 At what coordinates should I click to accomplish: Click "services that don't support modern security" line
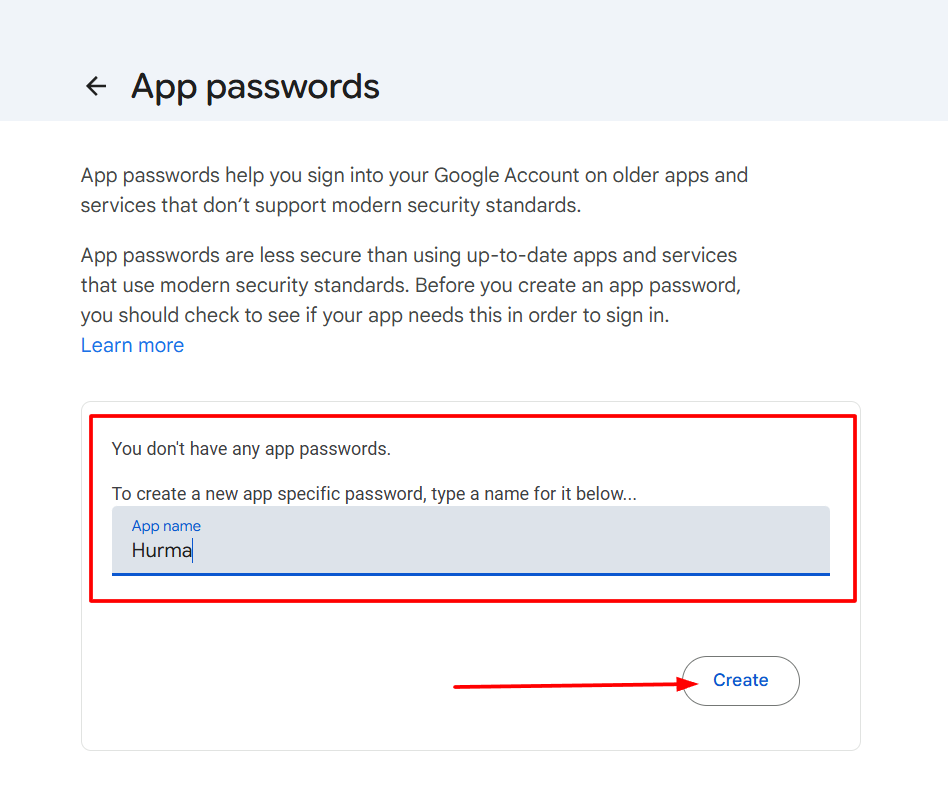coord(330,206)
